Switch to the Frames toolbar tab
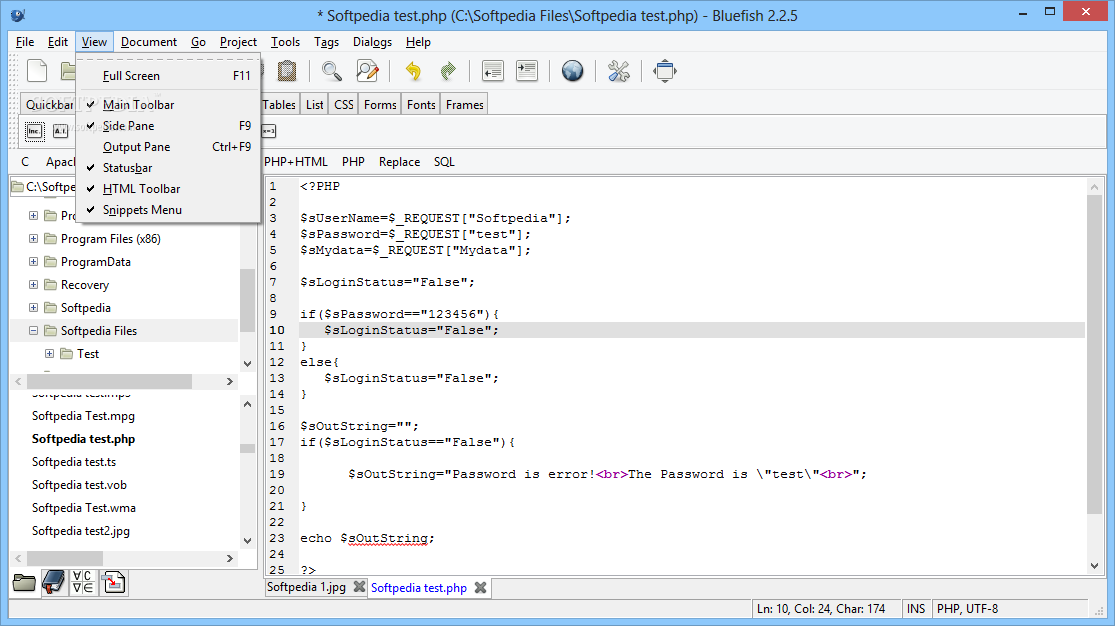Image resolution: width=1115 pixels, height=626 pixels. pos(465,105)
